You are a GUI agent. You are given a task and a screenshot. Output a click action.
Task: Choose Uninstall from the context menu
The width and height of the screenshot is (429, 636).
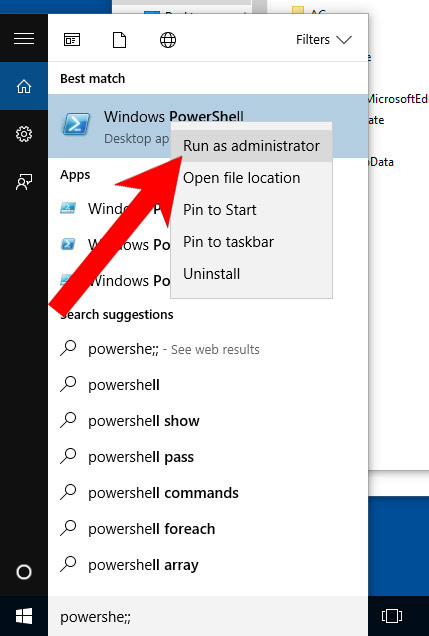coord(251,274)
